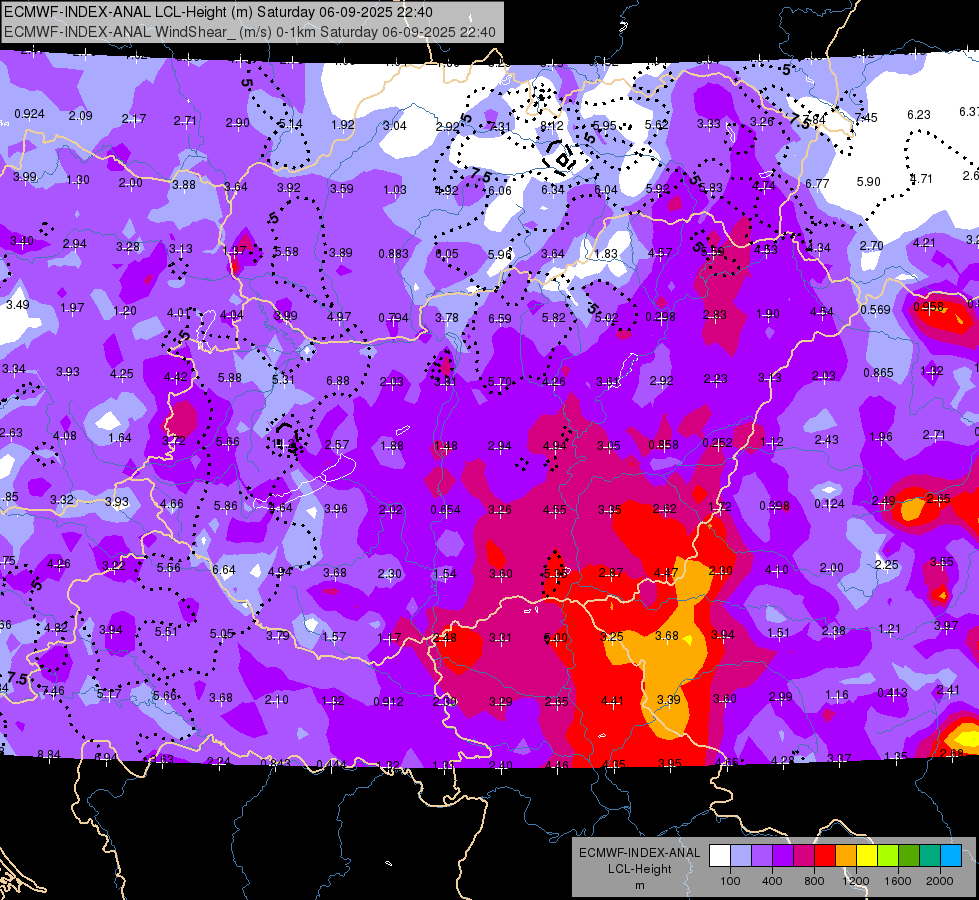
Task: Select the grid value 5.90
Action: pyautogui.click(x=868, y=182)
